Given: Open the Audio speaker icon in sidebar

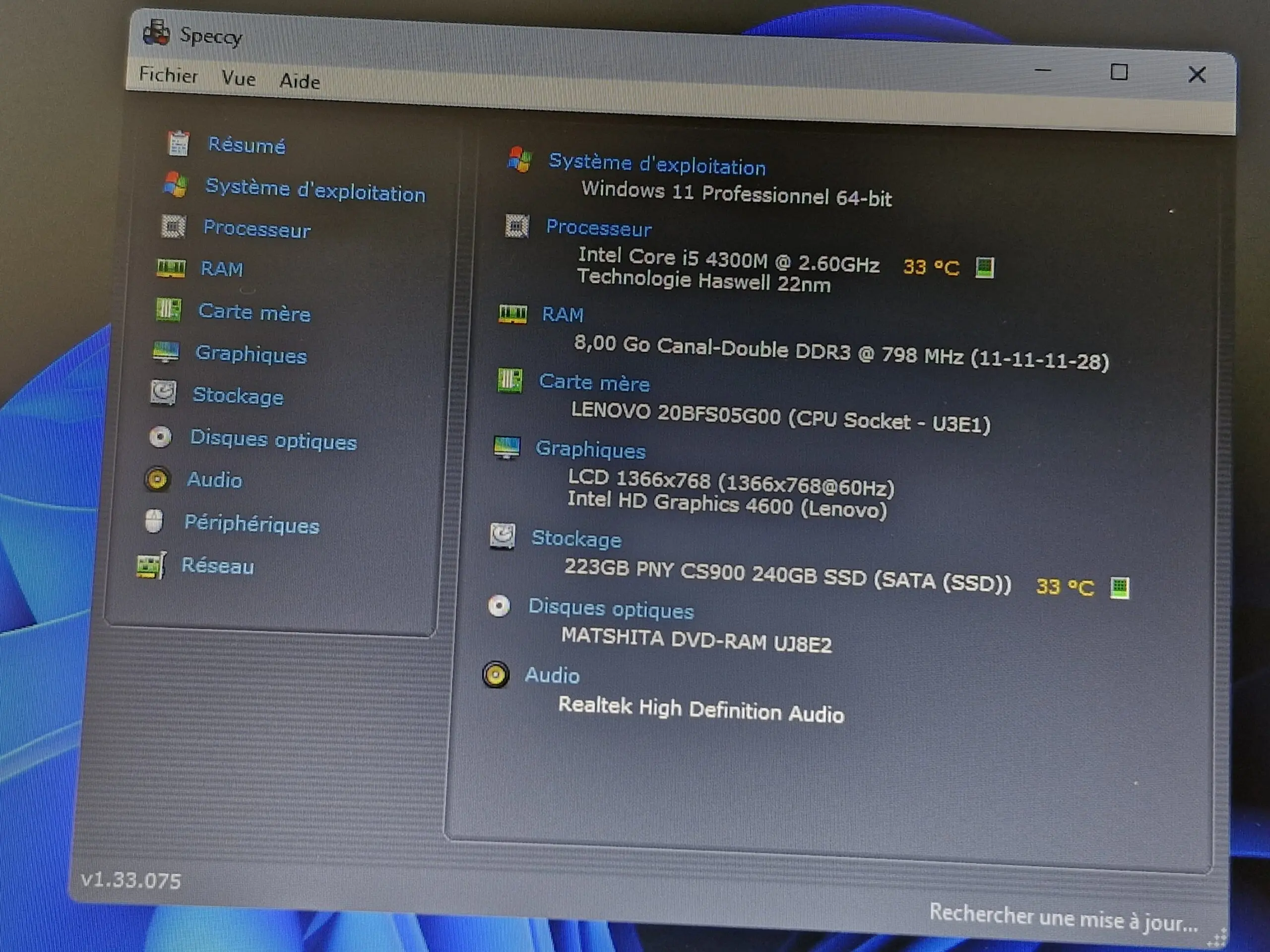Looking at the screenshot, I should (x=157, y=479).
